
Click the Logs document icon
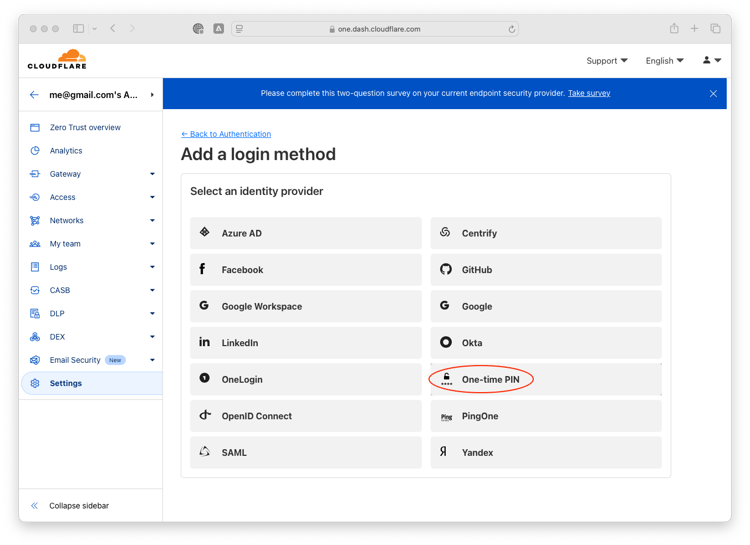point(35,267)
